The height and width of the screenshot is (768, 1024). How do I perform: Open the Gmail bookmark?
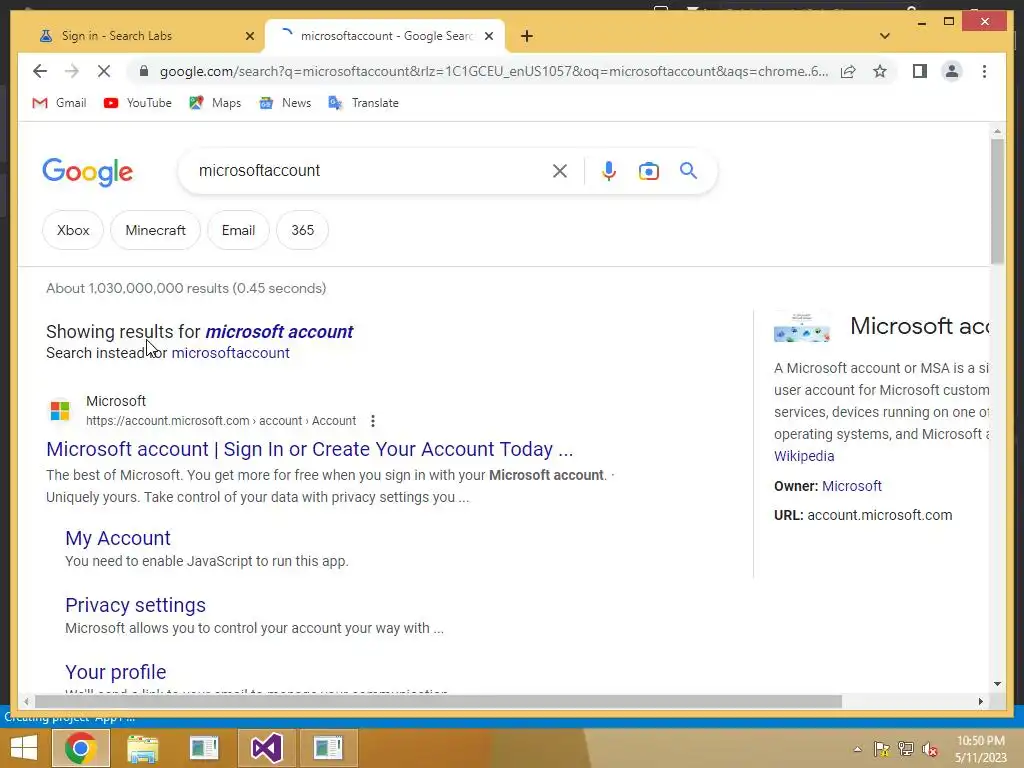pyautogui.click(x=59, y=103)
